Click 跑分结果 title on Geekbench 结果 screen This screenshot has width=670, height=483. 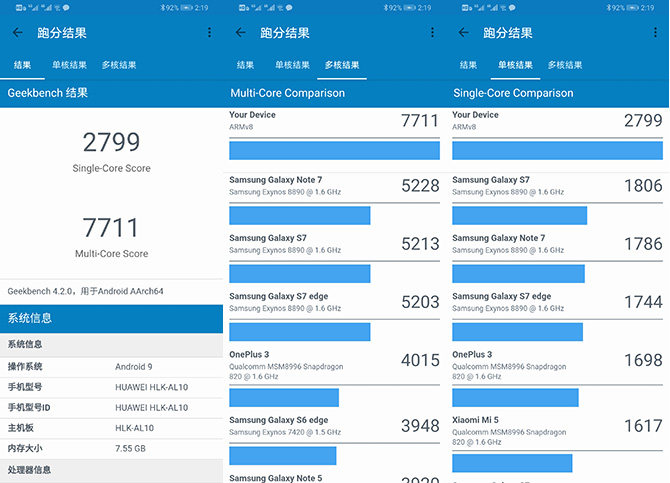click(x=62, y=33)
